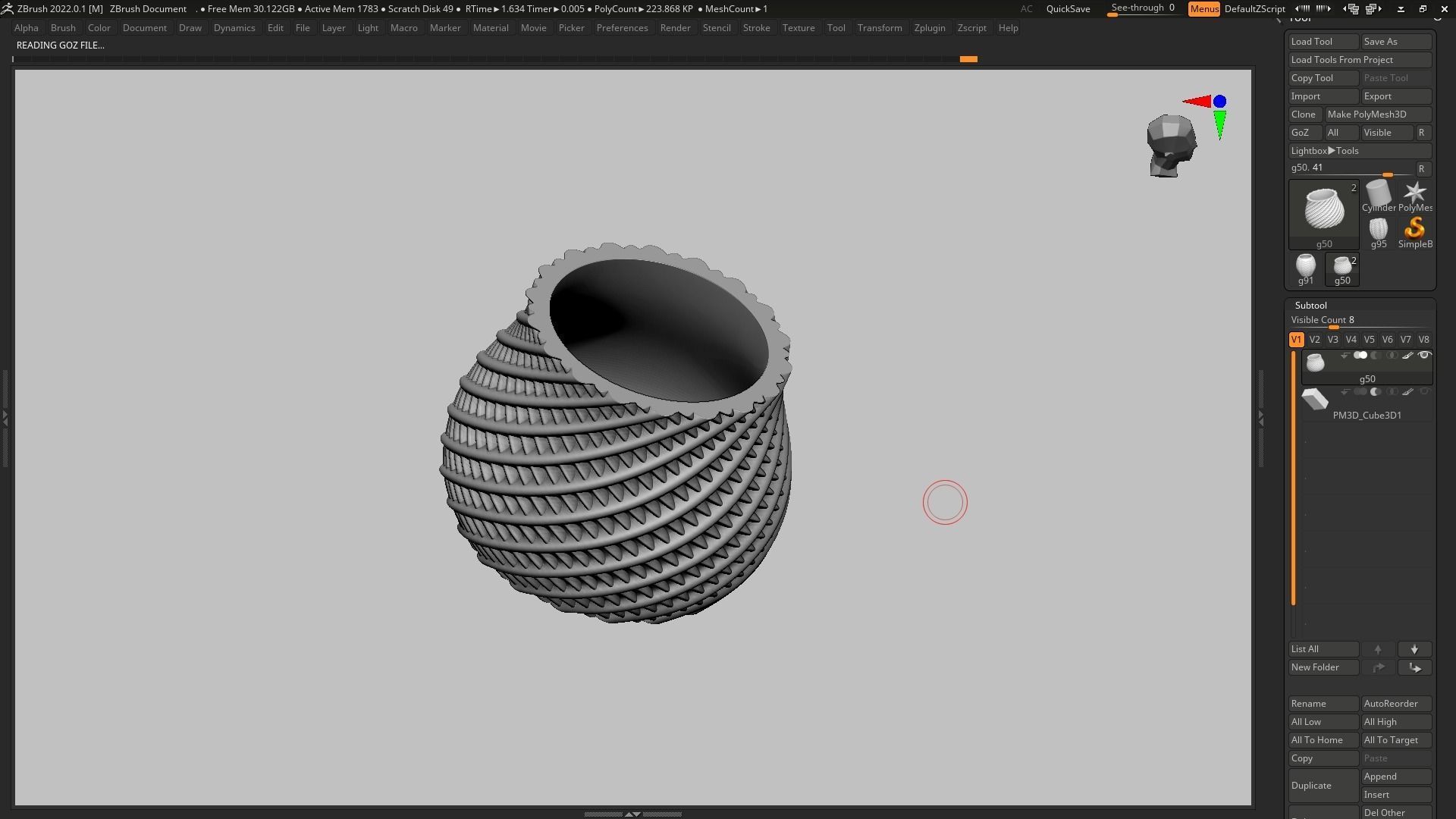Click the folder down-right arrow icon

1414,667
